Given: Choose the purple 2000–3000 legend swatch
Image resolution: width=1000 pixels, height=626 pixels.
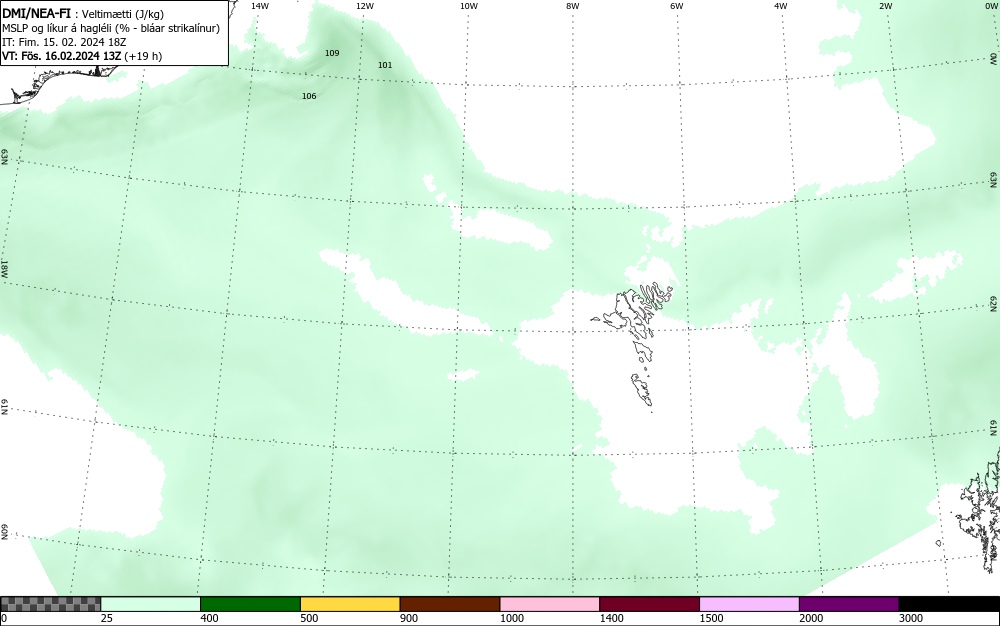Looking at the screenshot, I should (x=849, y=604).
